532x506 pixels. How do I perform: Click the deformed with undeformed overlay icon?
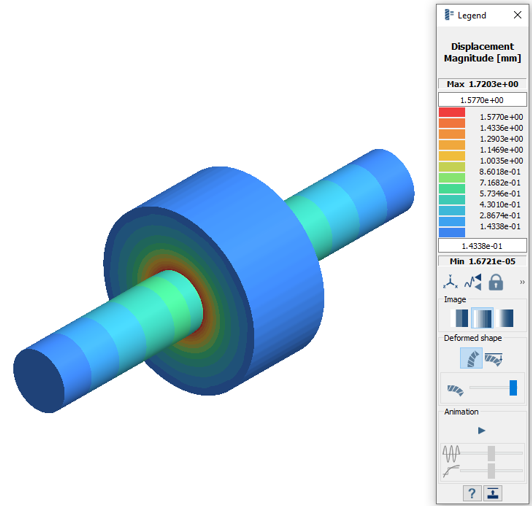pyautogui.click(x=493, y=359)
